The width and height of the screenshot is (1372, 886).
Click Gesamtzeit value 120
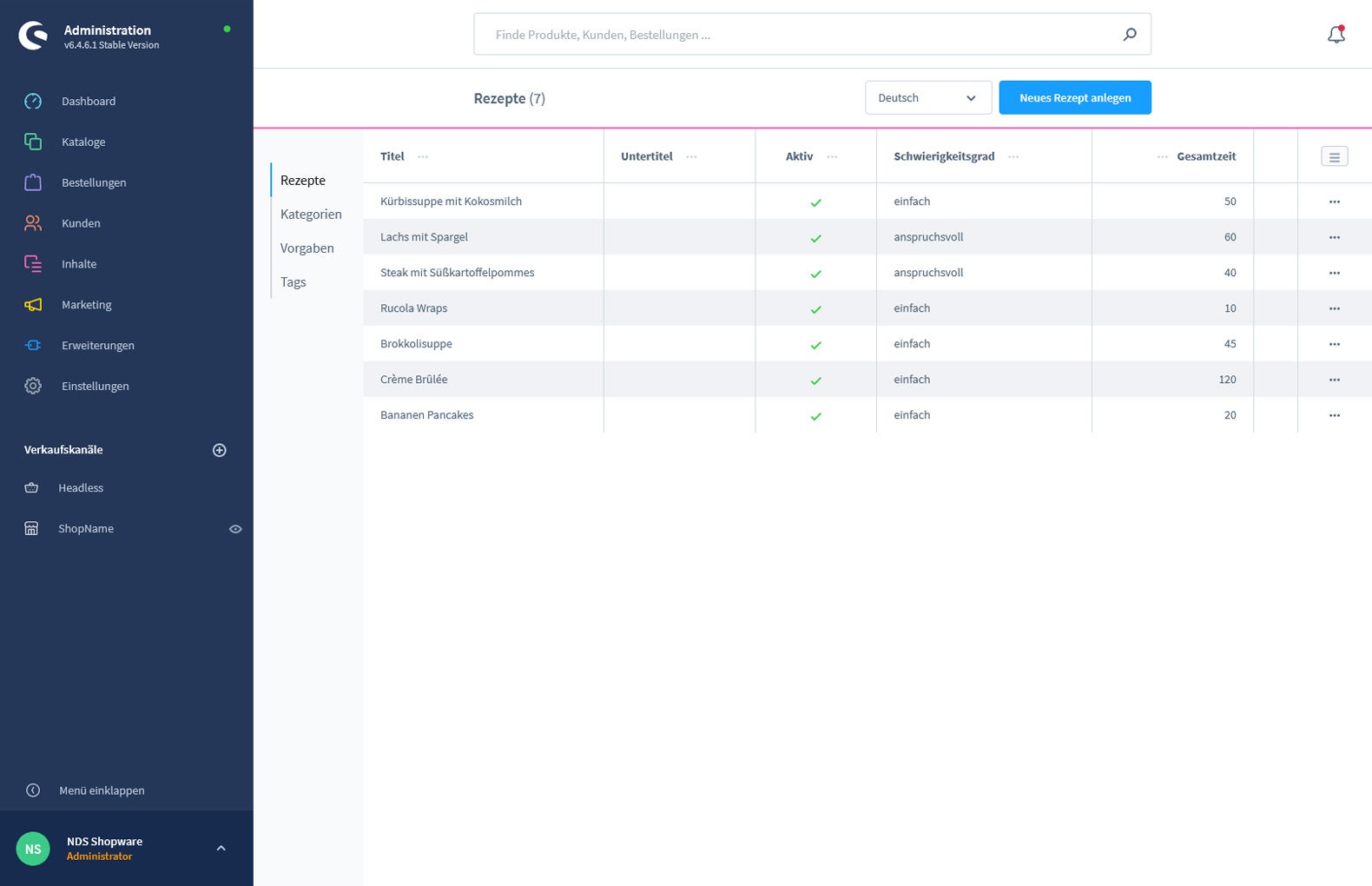(x=1227, y=379)
